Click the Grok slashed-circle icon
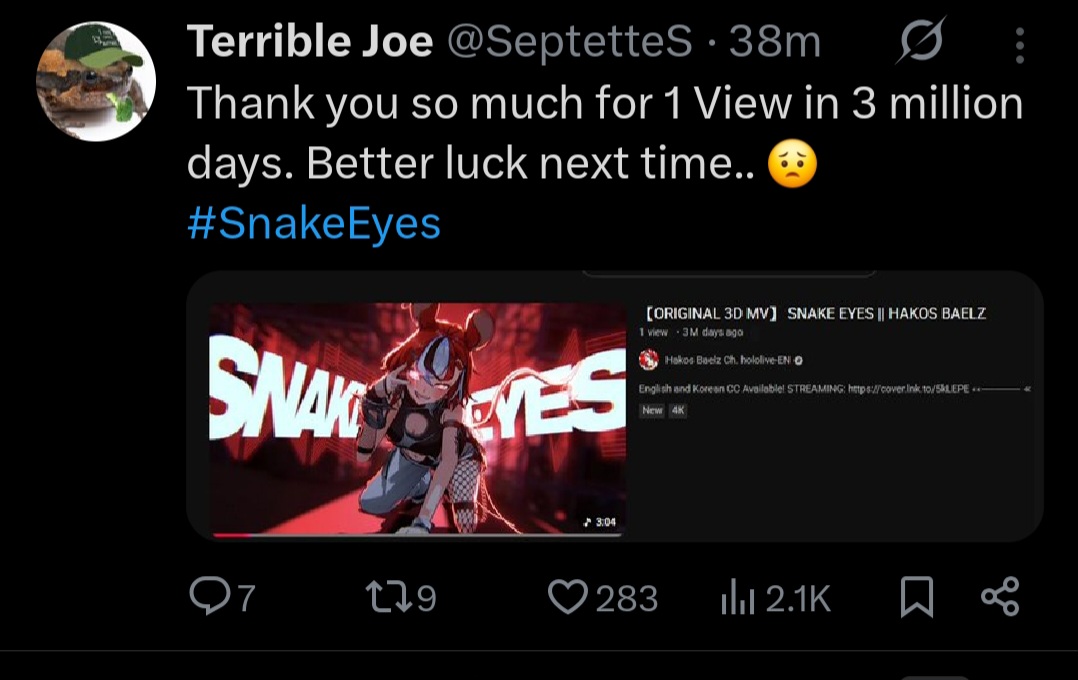 pos(921,43)
